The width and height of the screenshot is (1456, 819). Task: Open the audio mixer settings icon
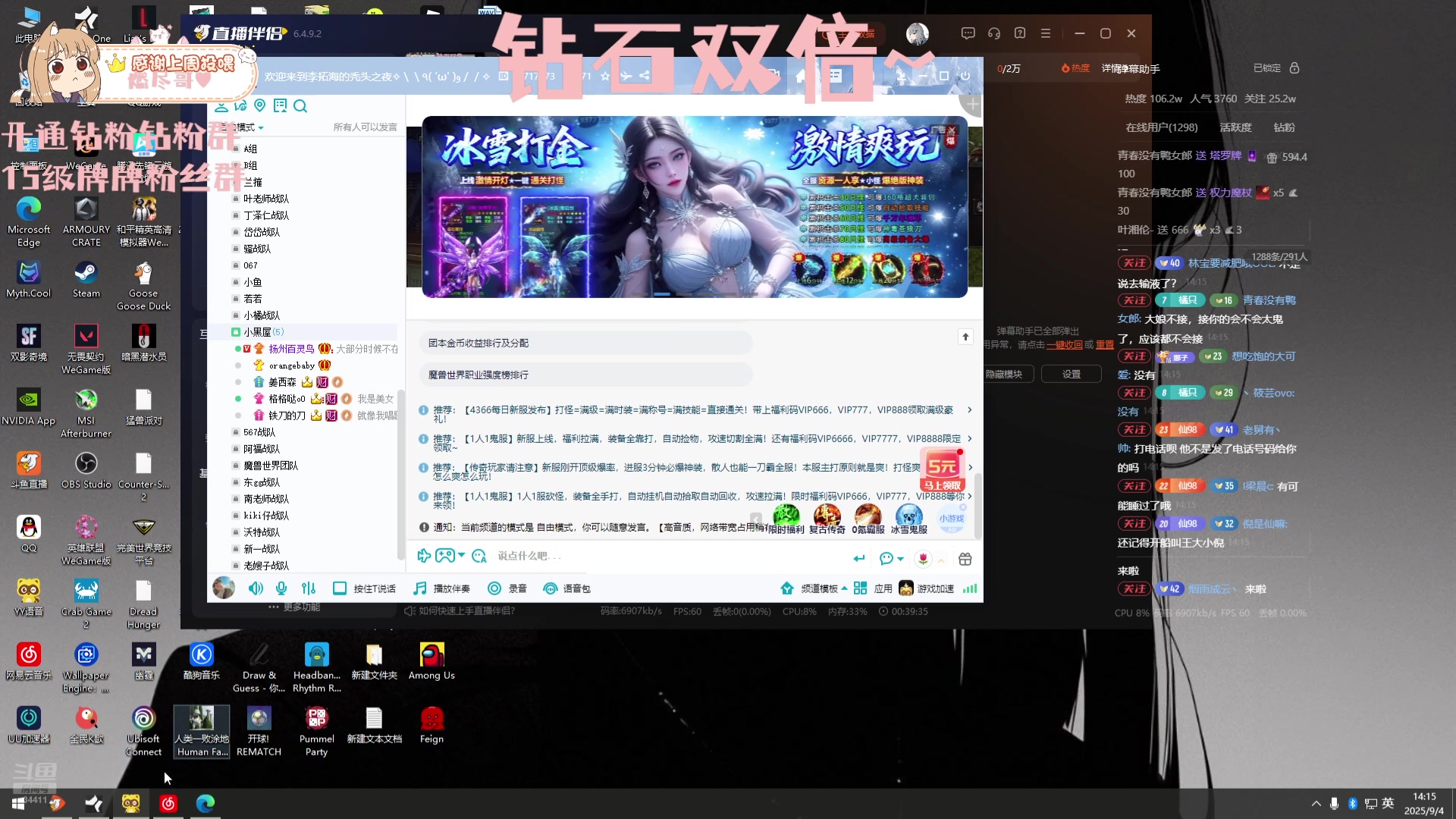pos(308,588)
